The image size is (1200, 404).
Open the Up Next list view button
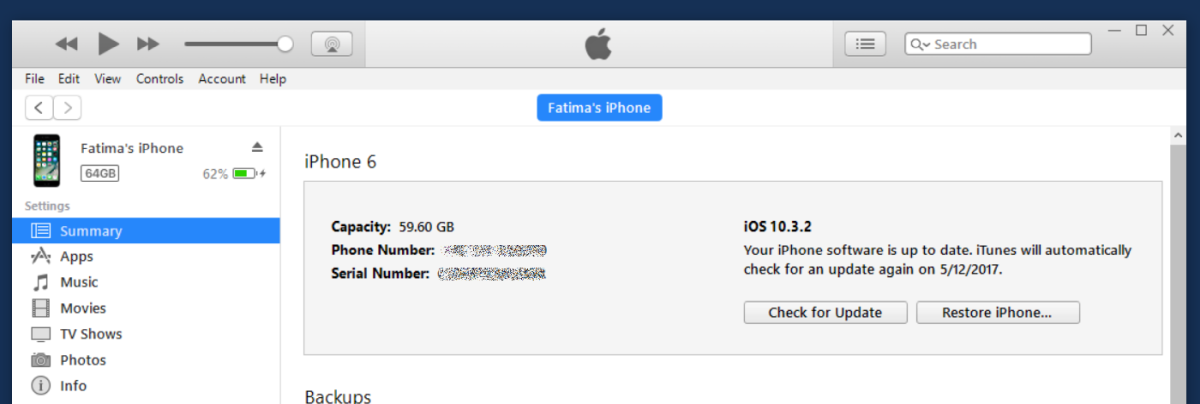866,44
